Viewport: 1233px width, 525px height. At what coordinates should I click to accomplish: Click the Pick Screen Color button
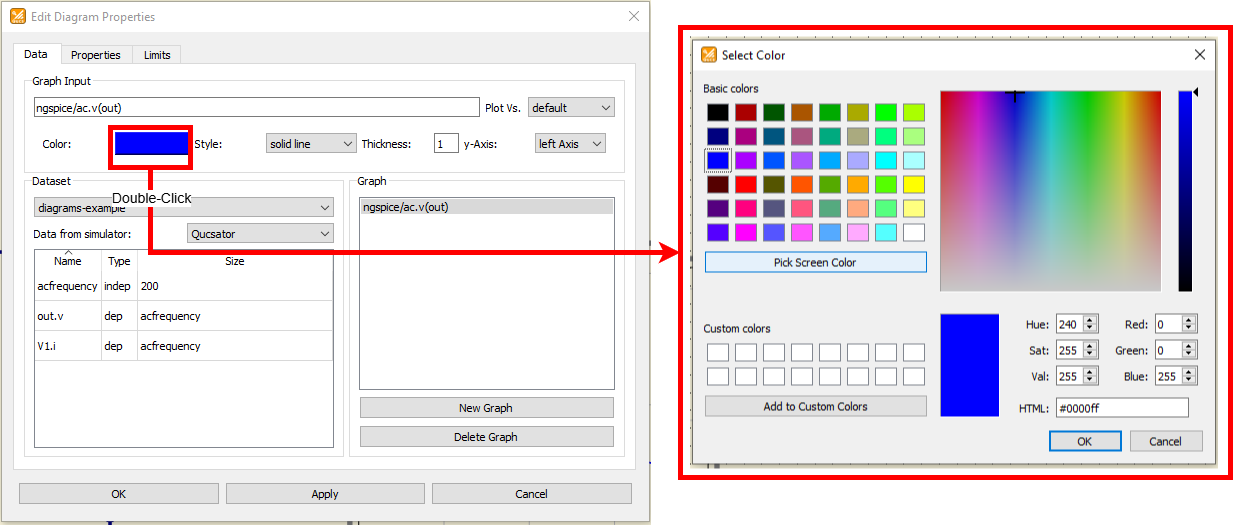(816, 262)
